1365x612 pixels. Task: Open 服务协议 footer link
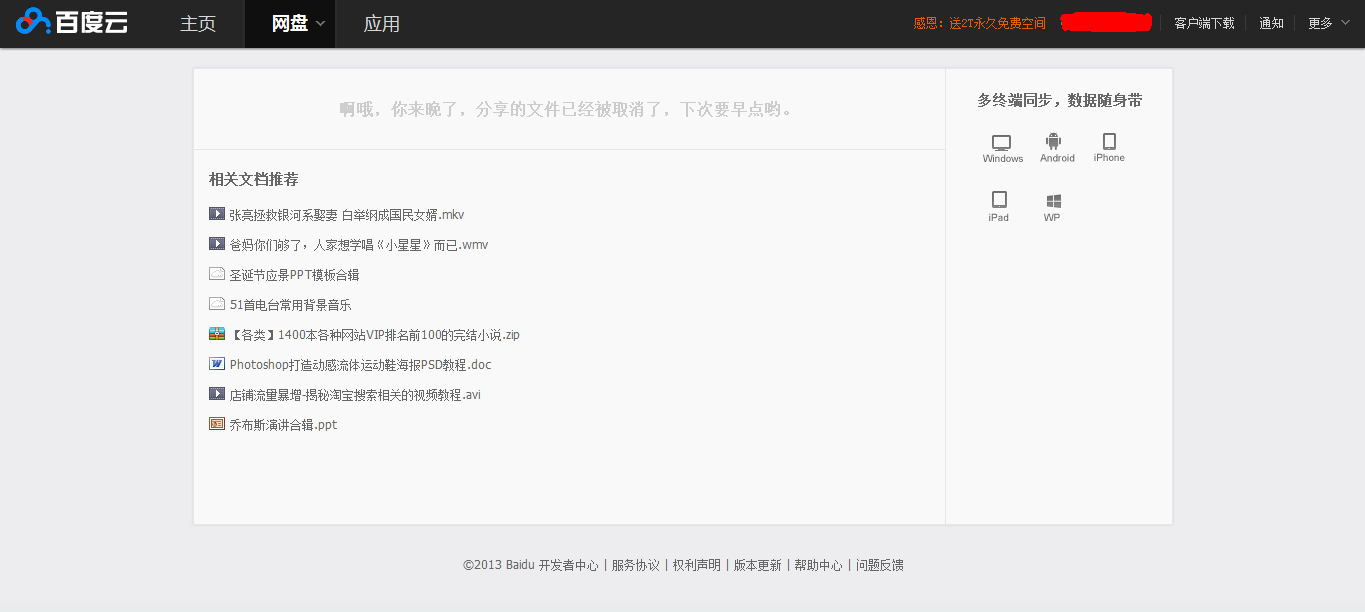[x=636, y=565]
